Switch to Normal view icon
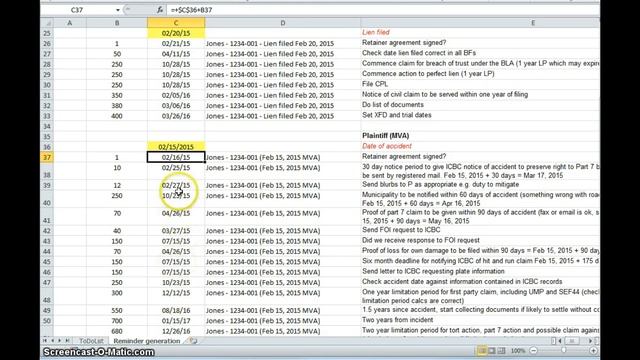The height and width of the screenshot is (360, 640). pos(482,351)
